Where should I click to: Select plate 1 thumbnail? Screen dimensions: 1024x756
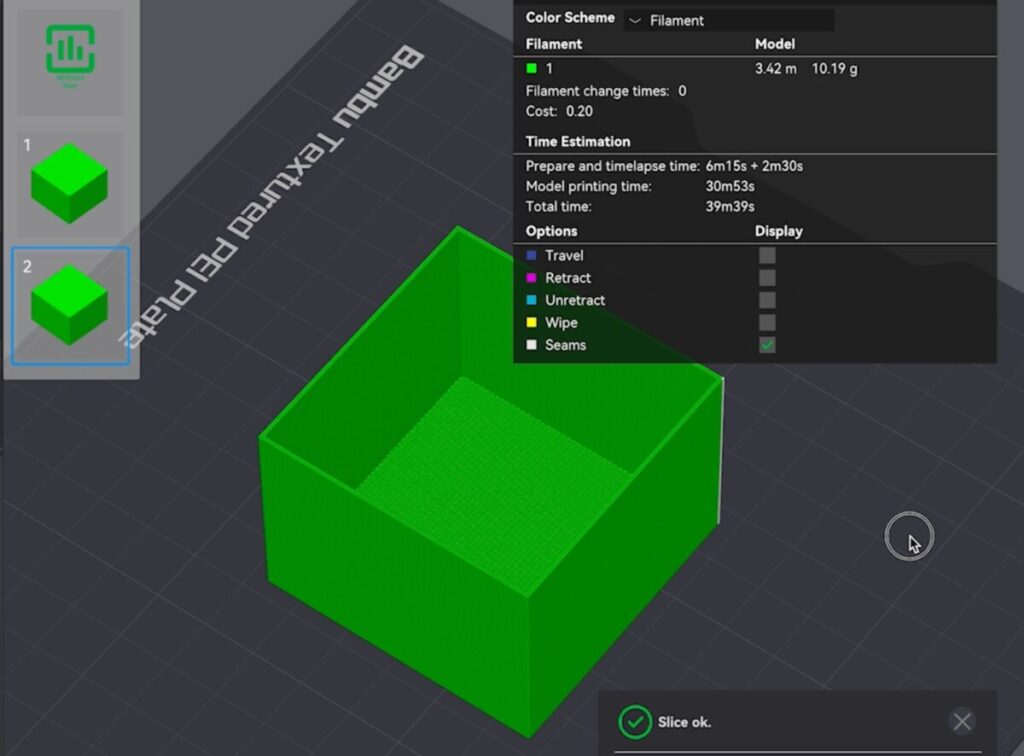(x=69, y=182)
